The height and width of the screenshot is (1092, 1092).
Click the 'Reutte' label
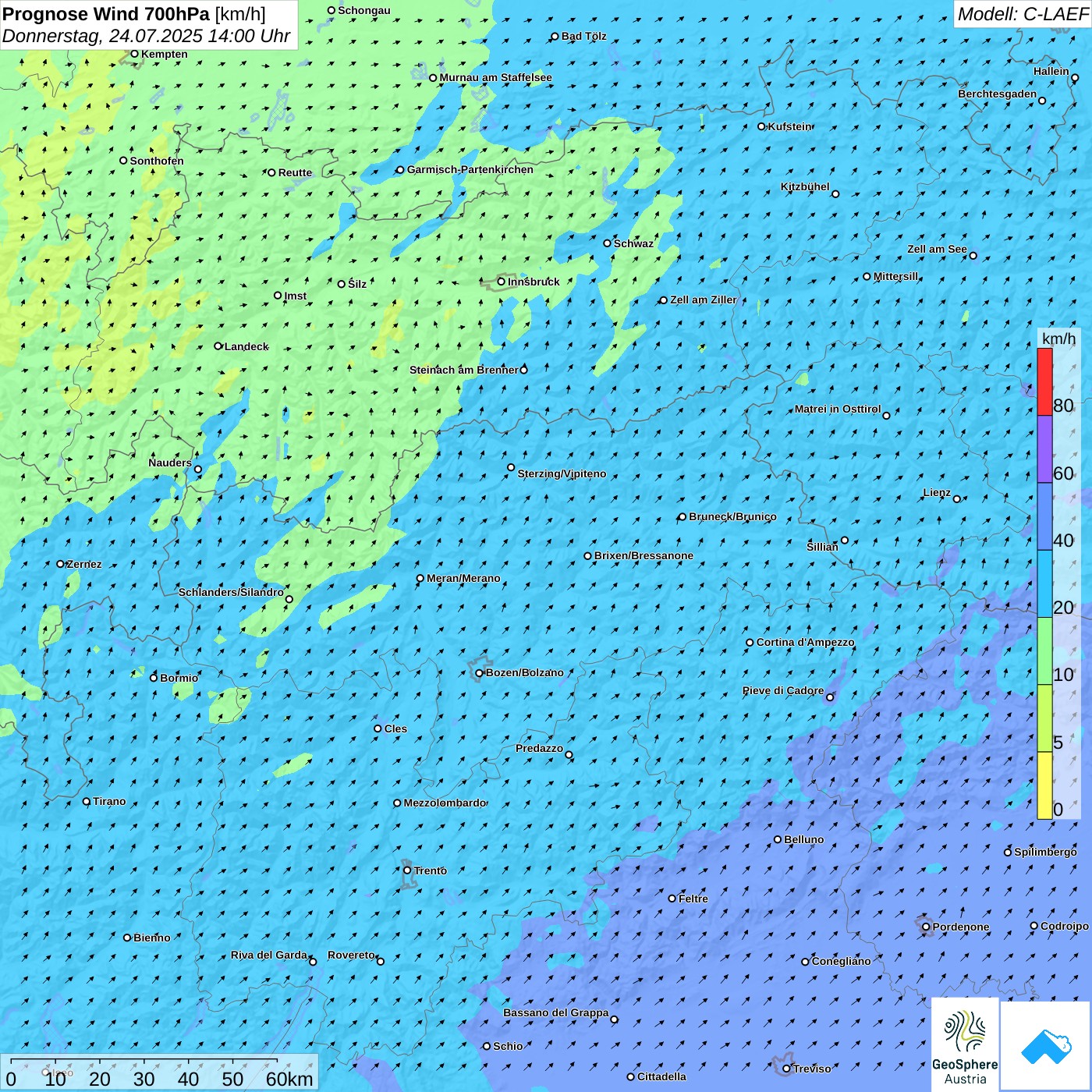click(x=295, y=172)
